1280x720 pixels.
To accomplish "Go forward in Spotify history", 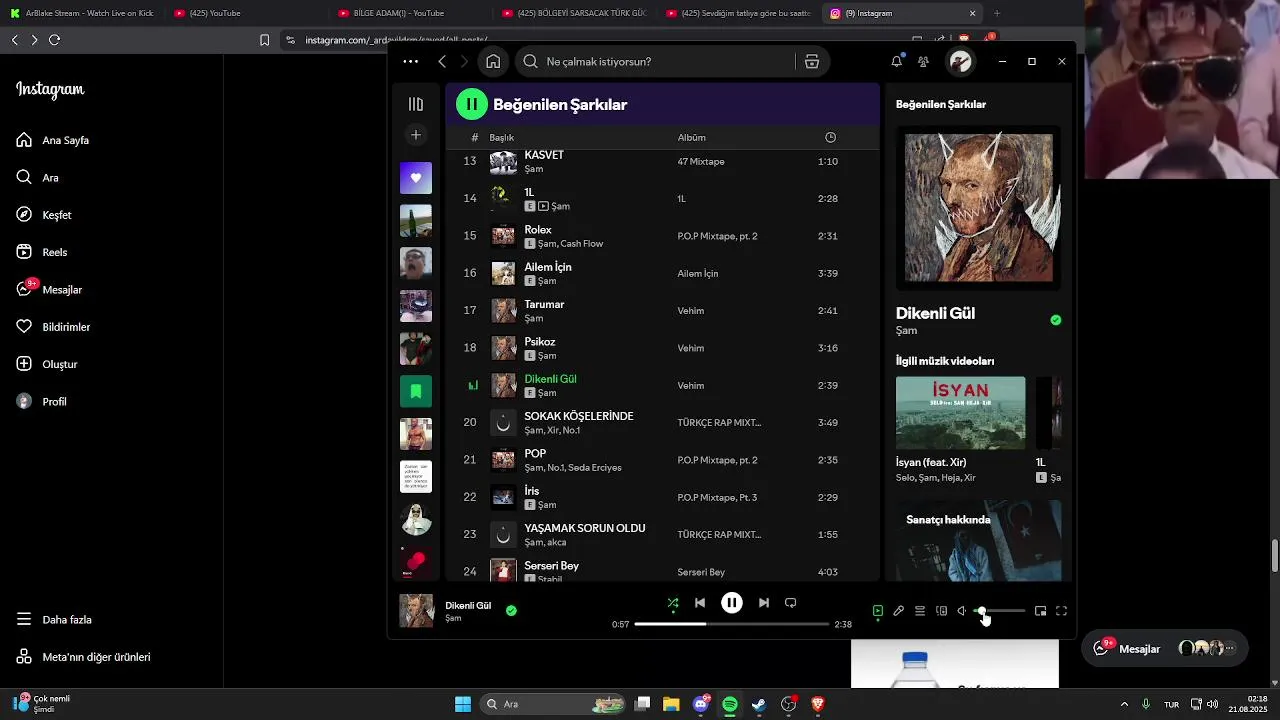I will point(465,62).
